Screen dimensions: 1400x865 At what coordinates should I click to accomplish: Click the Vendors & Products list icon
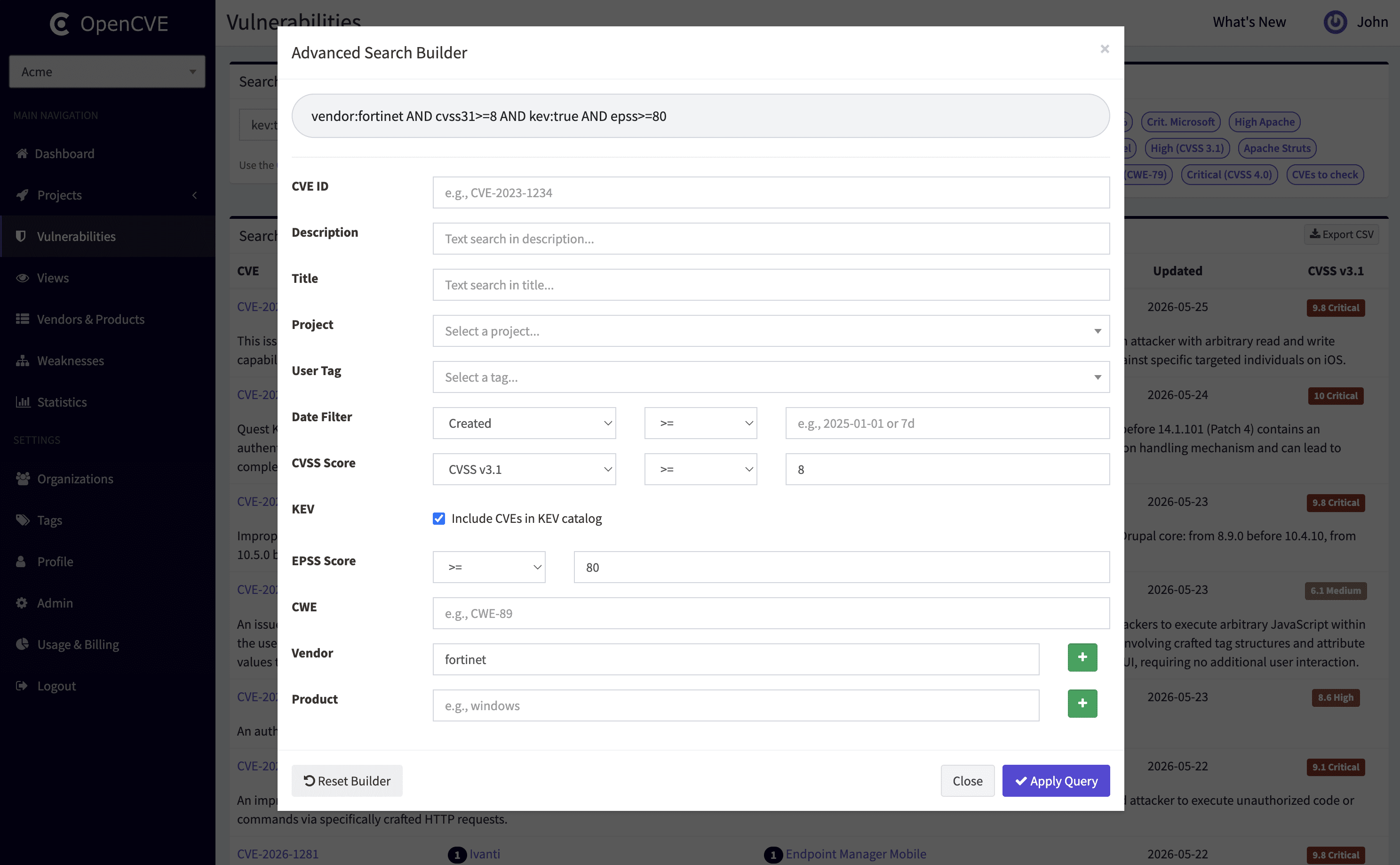(22, 319)
